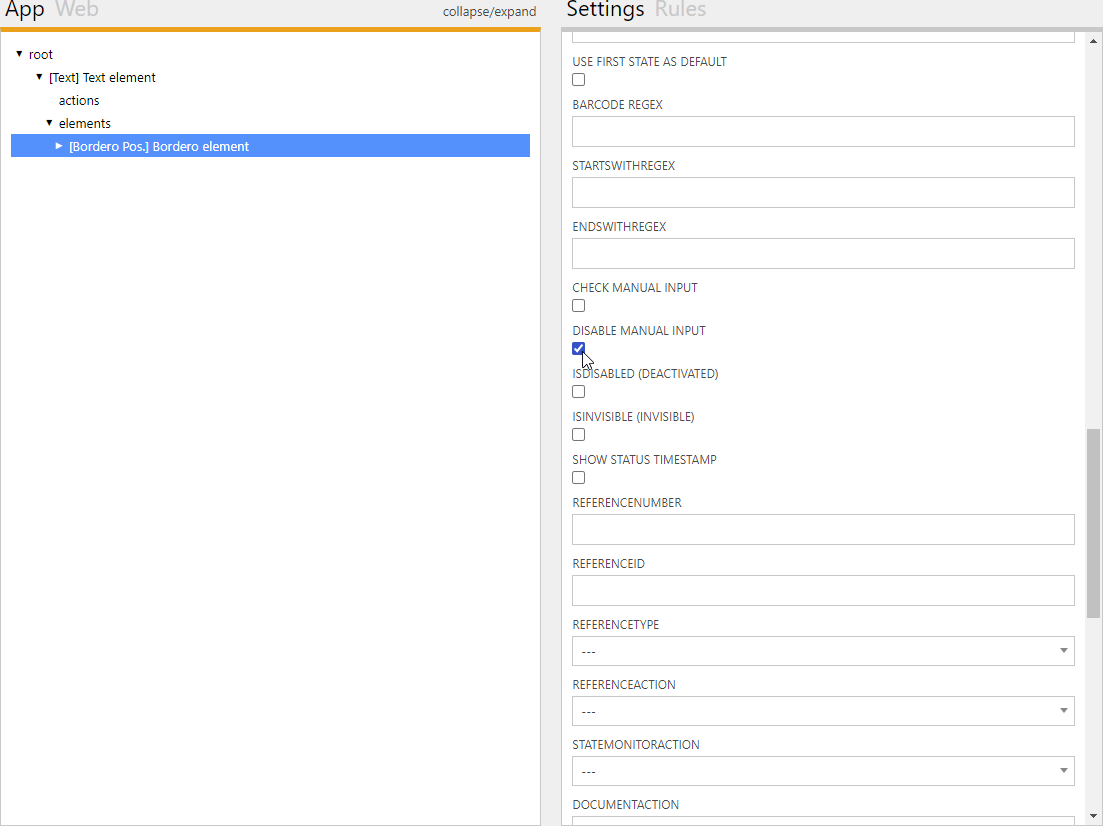Expand the Bordero element node arrow
The height and width of the screenshot is (826, 1103).
59,146
